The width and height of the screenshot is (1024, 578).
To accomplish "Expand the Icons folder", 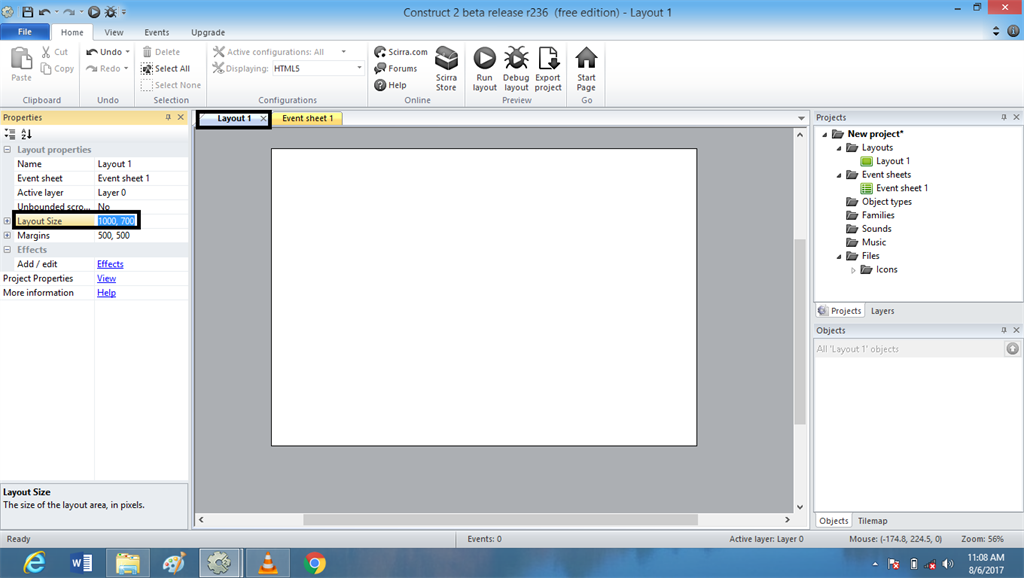I will 853,269.
